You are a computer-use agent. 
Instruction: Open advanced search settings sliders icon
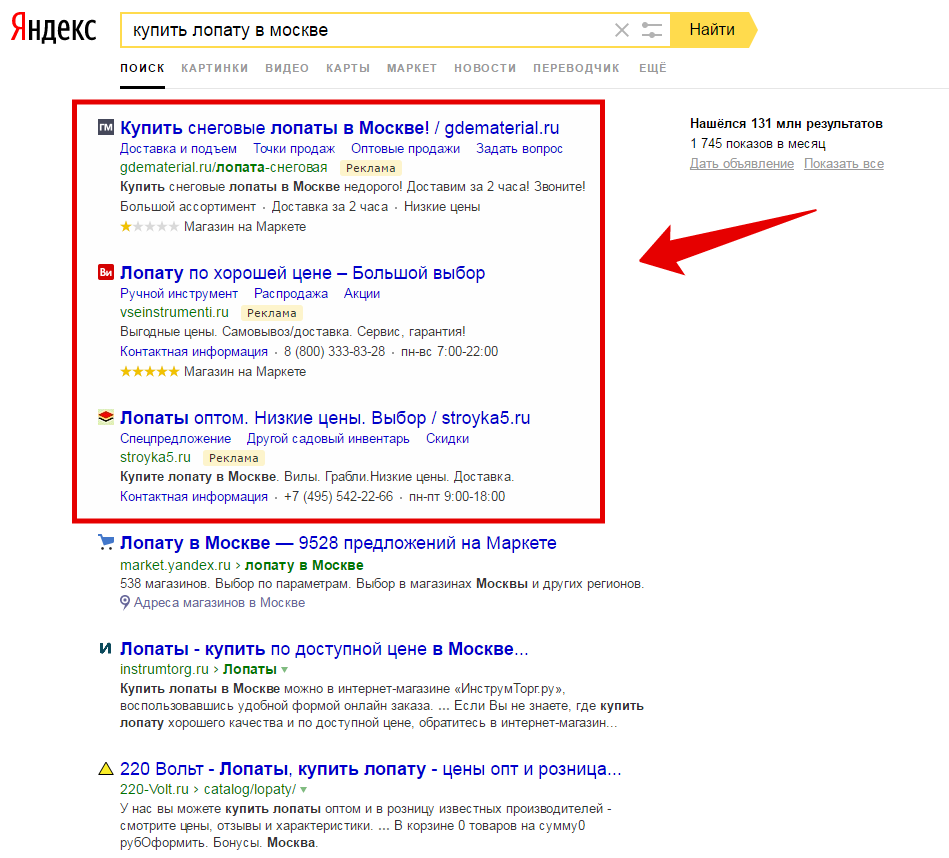652,30
